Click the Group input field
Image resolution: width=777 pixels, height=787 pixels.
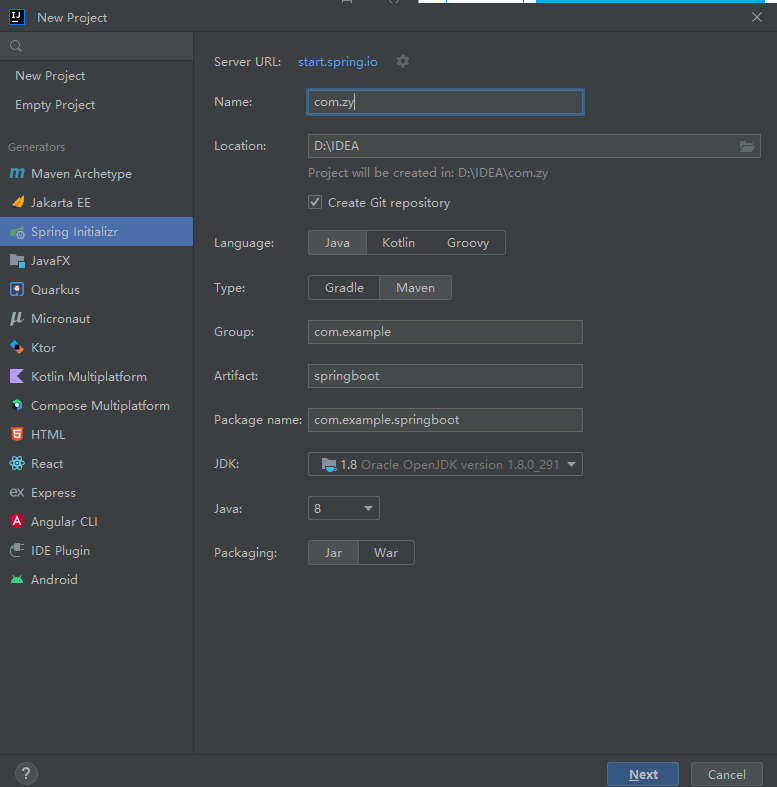click(445, 332)
